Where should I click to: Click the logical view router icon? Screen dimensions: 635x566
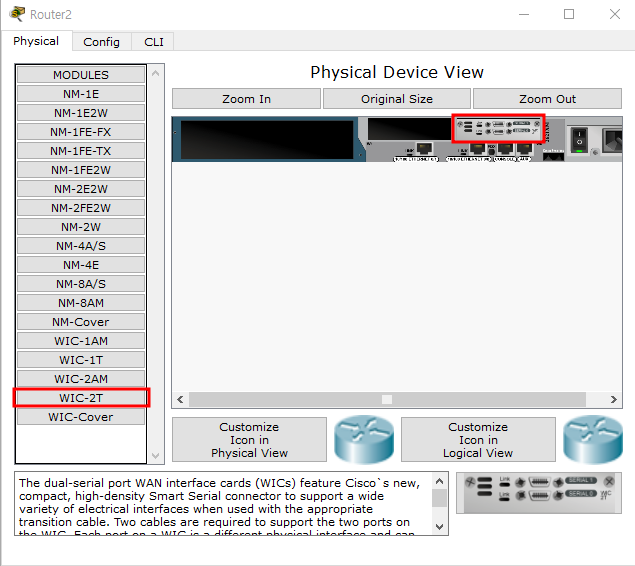pyautogui.click(x=593, y=439)
